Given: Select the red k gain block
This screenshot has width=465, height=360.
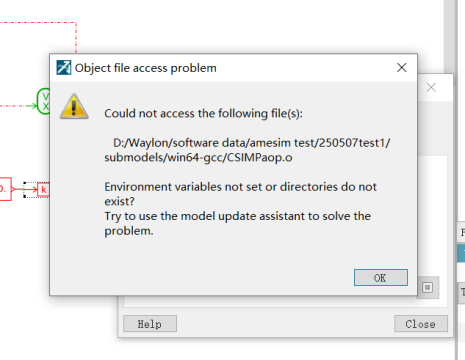Looking at the screenshot, I should click(x=43, y=190).
